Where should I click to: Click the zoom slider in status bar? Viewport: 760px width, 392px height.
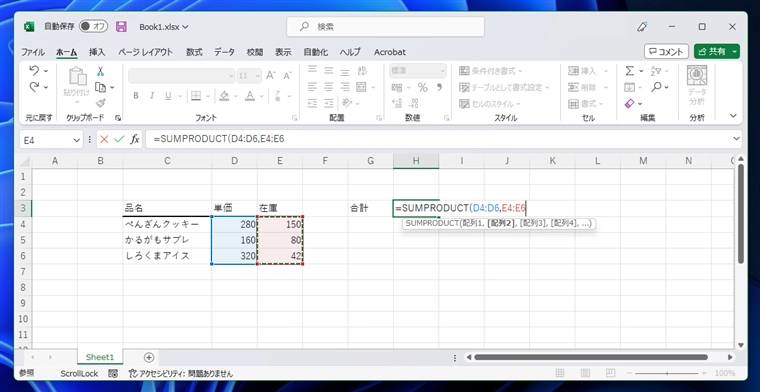point(668,373)
